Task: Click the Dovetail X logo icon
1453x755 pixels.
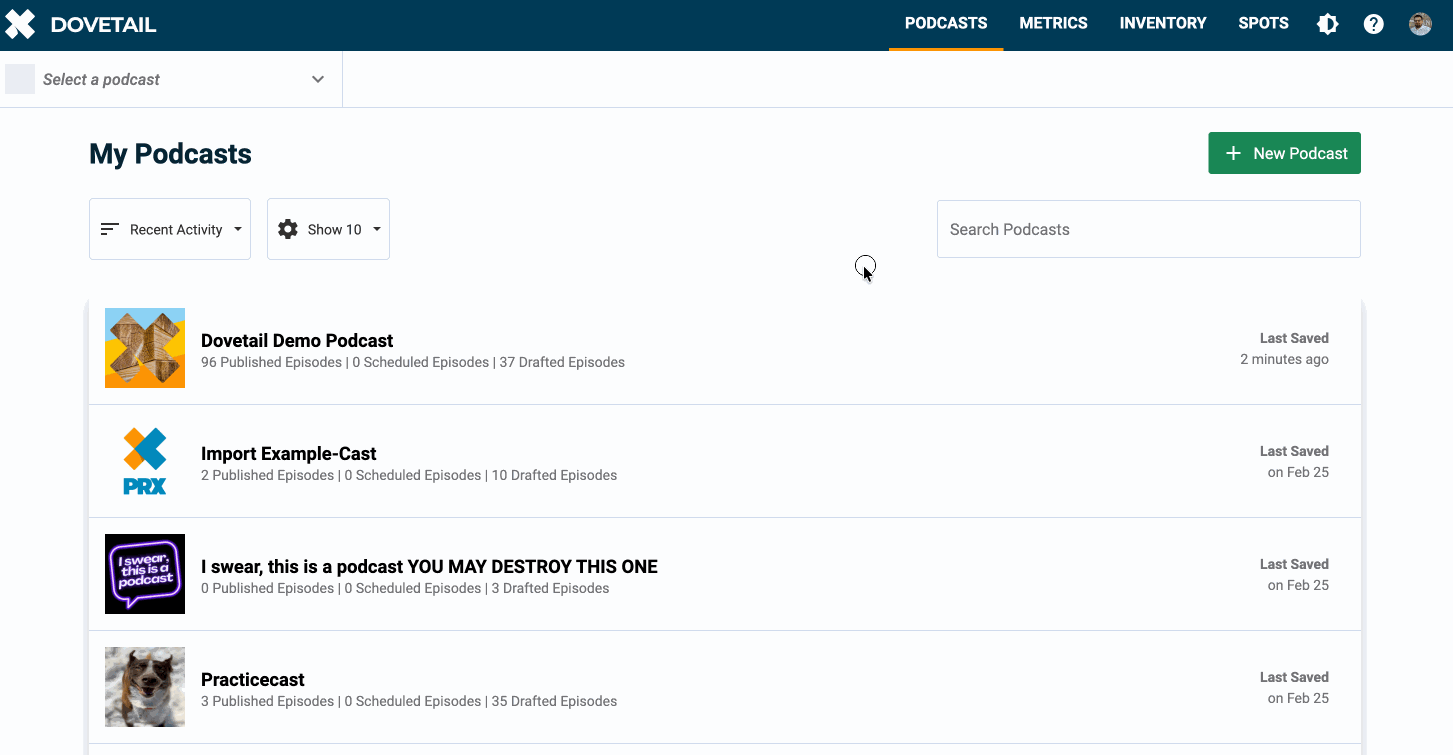Action: click(x=20, y=24)
